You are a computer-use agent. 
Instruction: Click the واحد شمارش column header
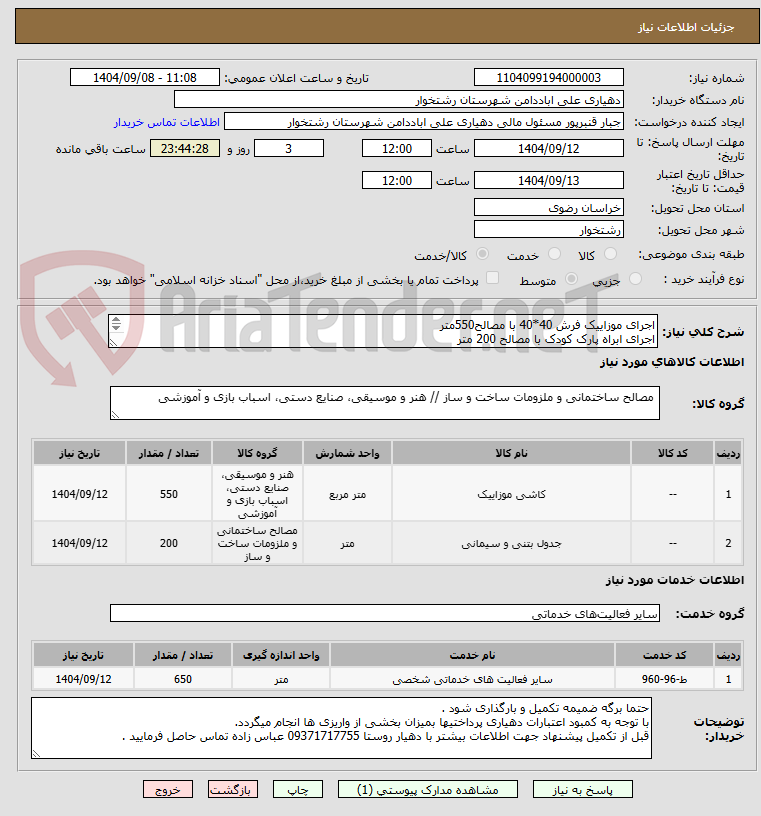click(347, 453)
